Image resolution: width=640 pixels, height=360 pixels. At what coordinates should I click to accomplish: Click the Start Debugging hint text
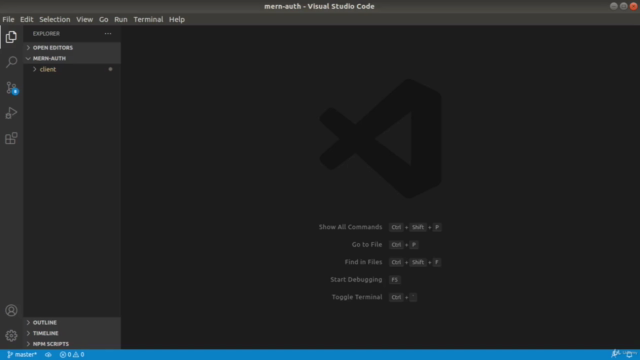pyautogui.click(x=356, y=280)
